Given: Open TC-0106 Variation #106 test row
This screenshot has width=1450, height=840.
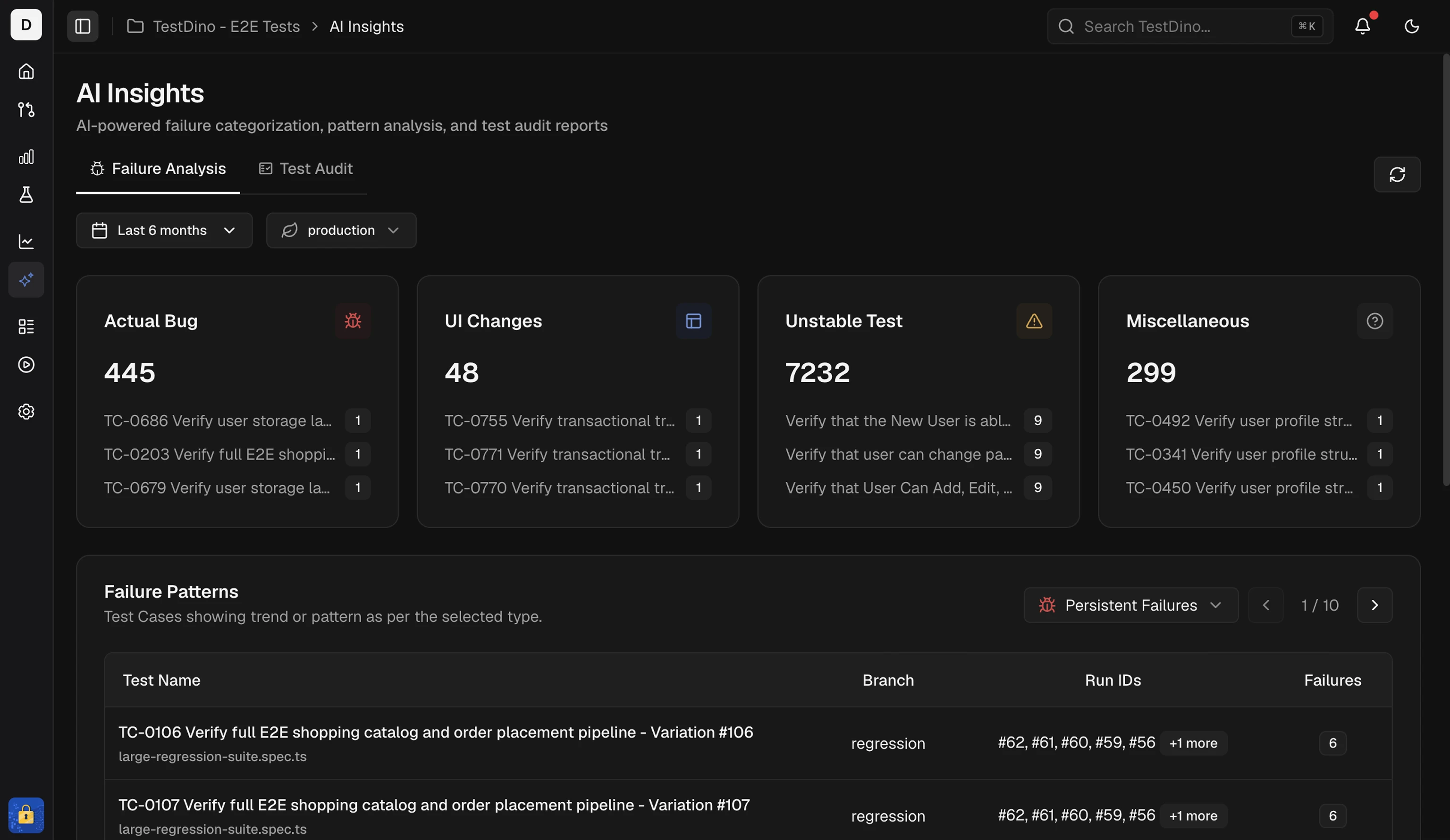Looking at the screenshot, I should pos(748,743).
